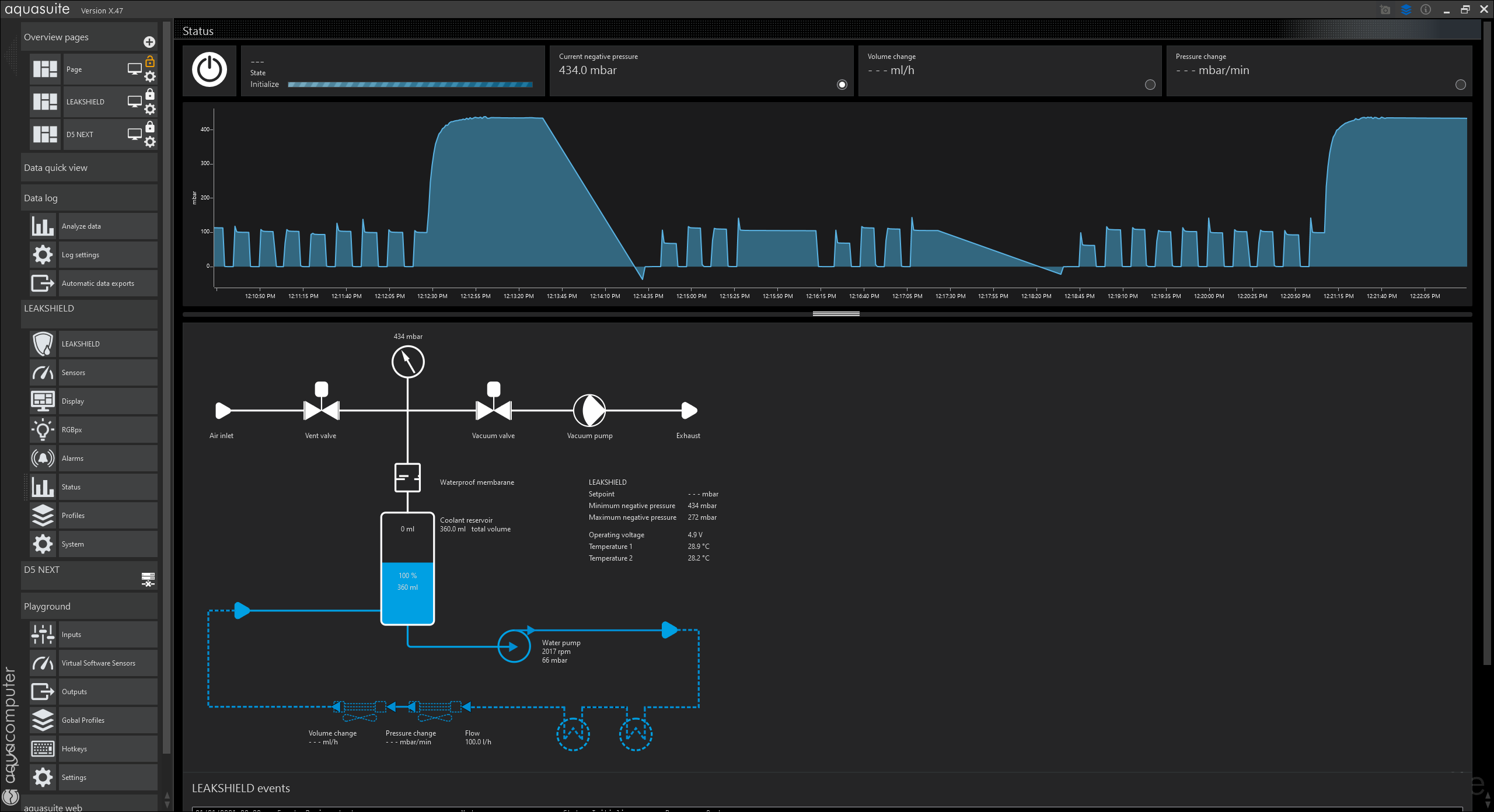The width and height of the screenshot is (1494, 812).
Task: Open the profile layers icon in title bar
Action: tap(1405, 10)
